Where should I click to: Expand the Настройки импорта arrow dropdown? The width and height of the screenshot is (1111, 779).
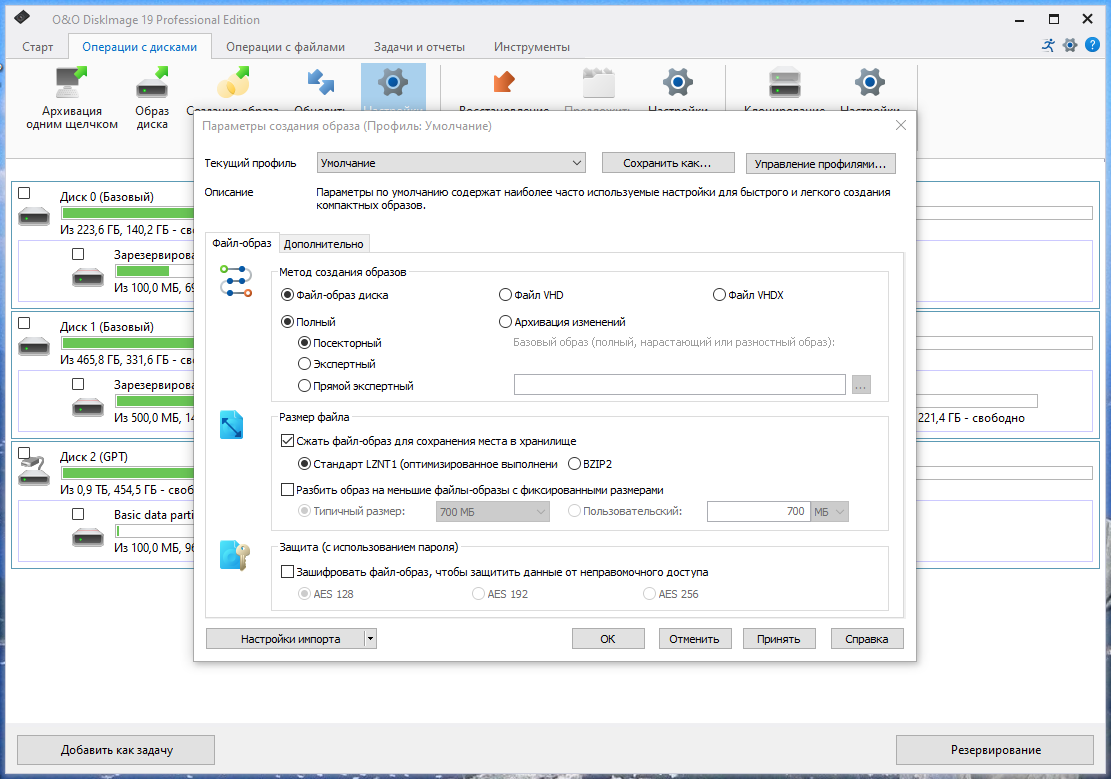click(370, 639)
